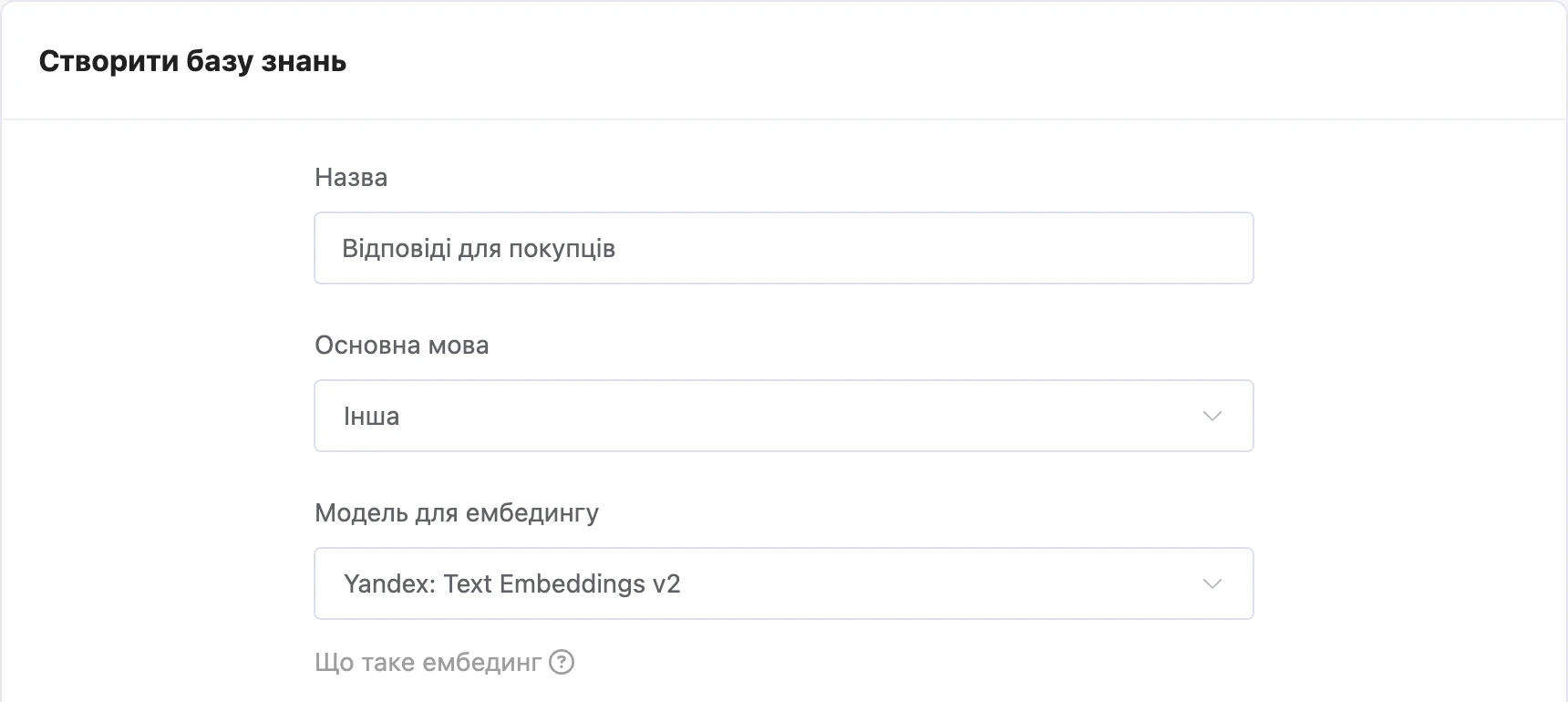This screenshot has width=1568, height=702.
Task: Open the Yandex: Text Embeddings v2 dropdown
Action: coord(784,583)
